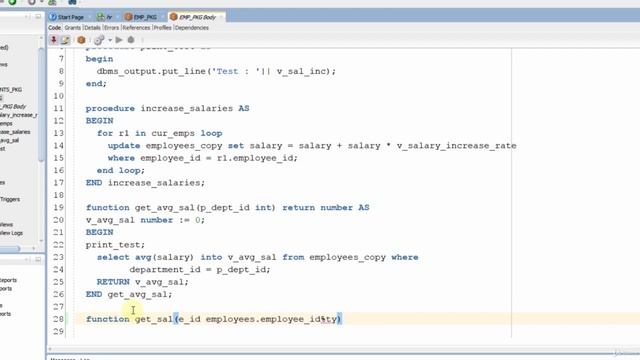Click the 'print_test;' call on line 22
This screenshot has height=360, width=640.
point(115,245)
